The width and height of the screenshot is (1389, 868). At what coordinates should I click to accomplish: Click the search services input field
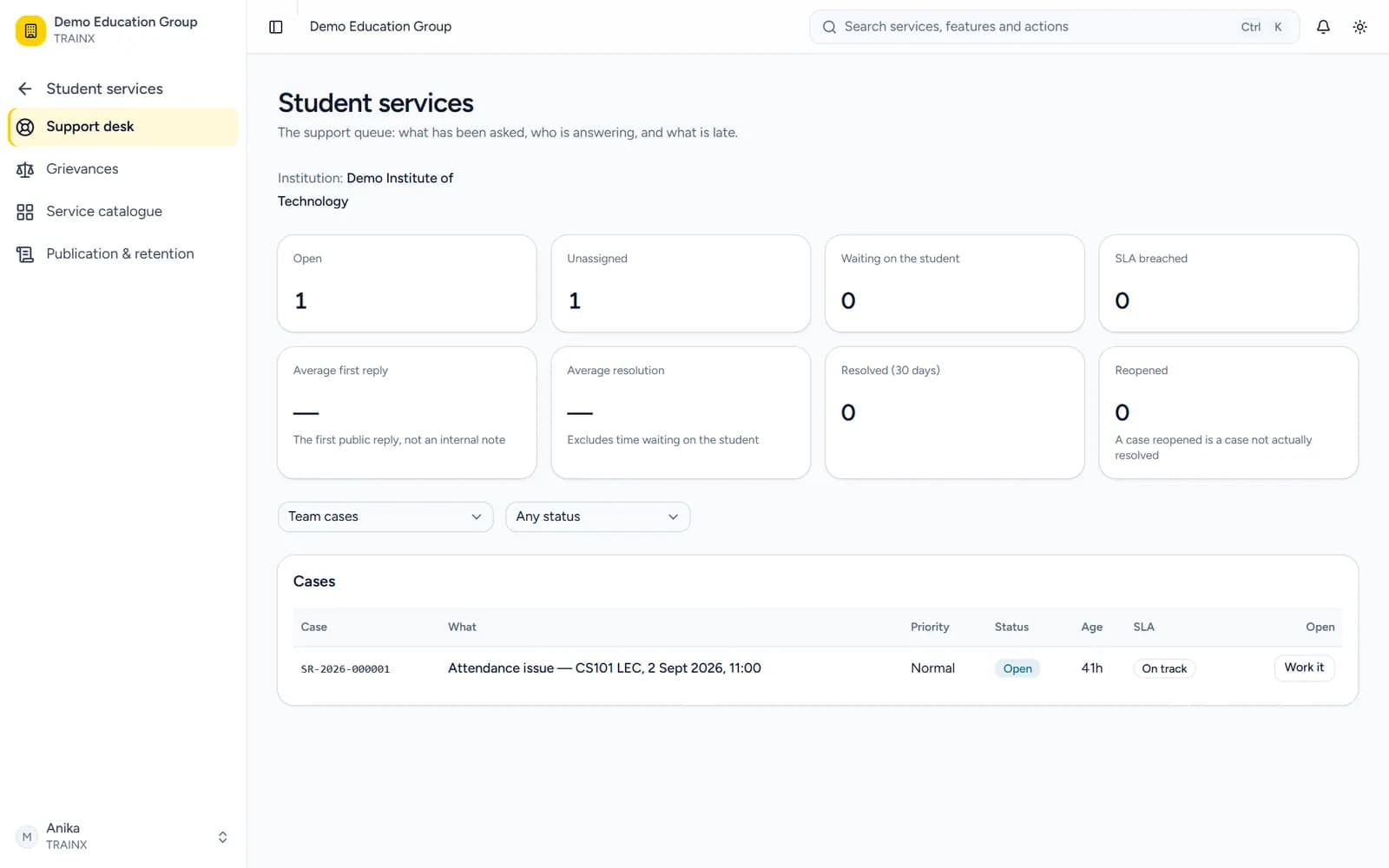[x=1054, y=27]
